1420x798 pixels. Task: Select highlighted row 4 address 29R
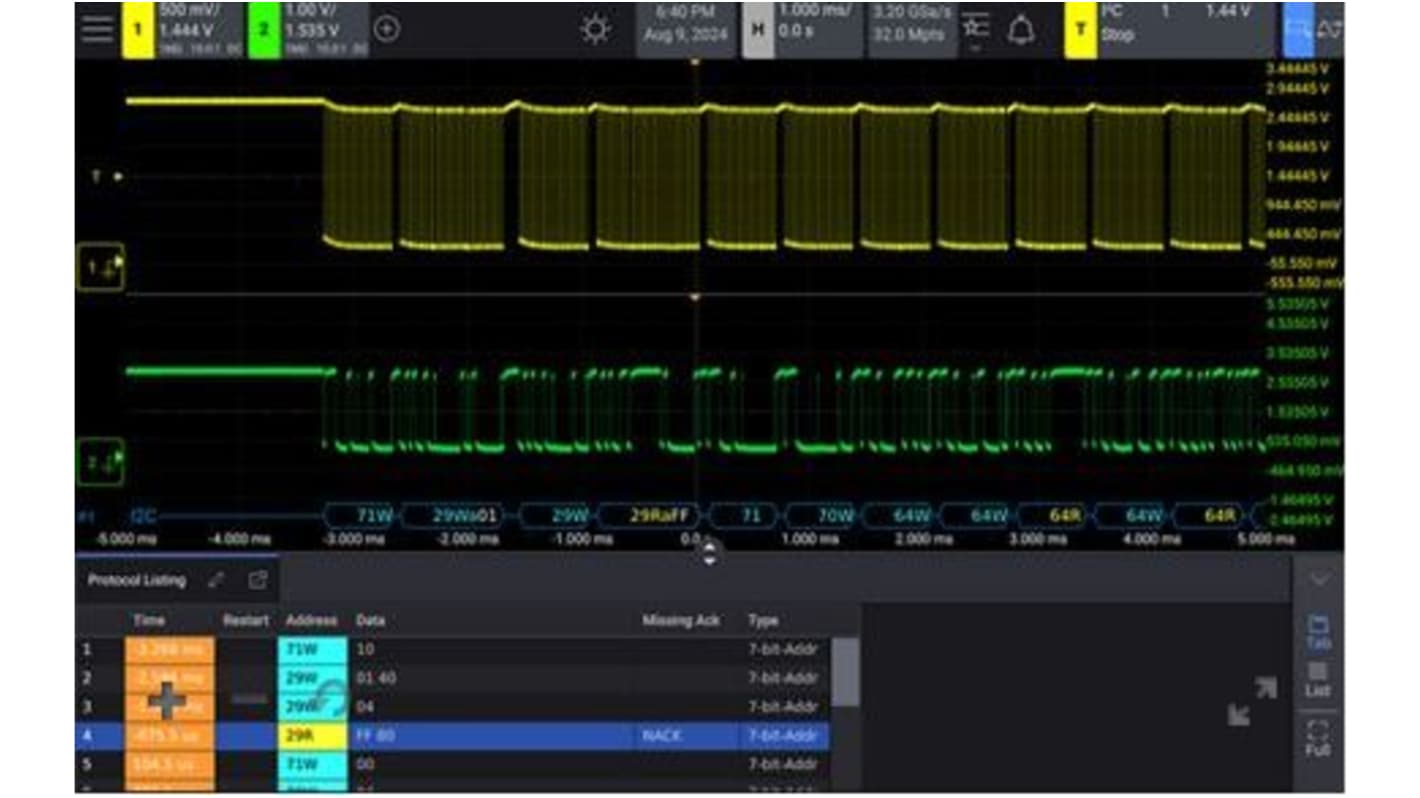click(x=312, y=736)
